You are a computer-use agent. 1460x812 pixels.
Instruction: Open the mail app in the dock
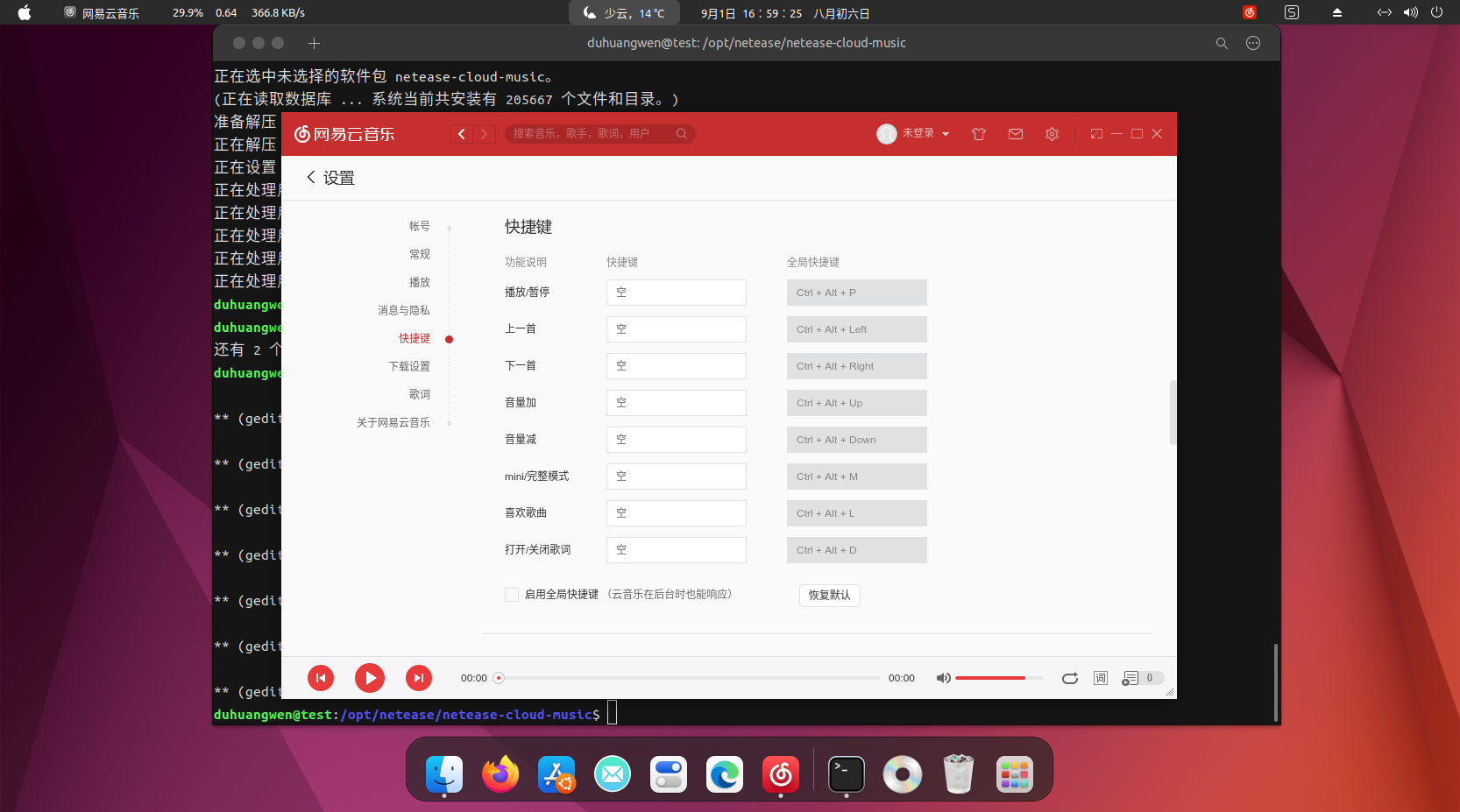point(613,774)
